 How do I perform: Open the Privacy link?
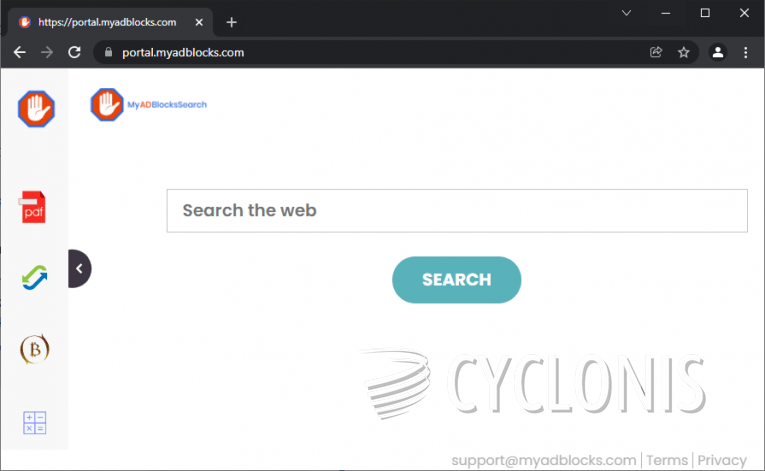[722, 460]
